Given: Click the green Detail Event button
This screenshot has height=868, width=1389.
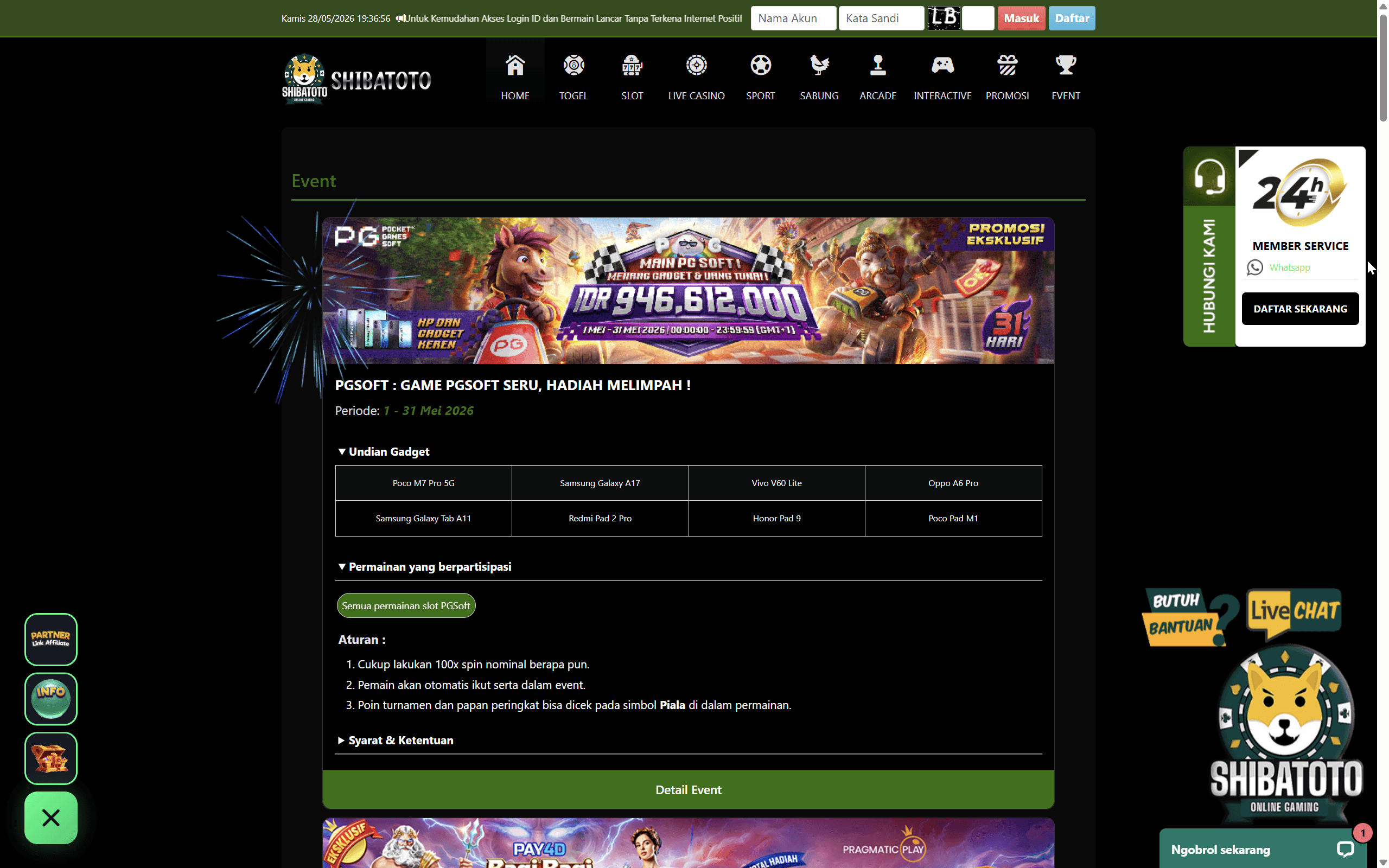Looking at the screenshot, I should point(688,790).
